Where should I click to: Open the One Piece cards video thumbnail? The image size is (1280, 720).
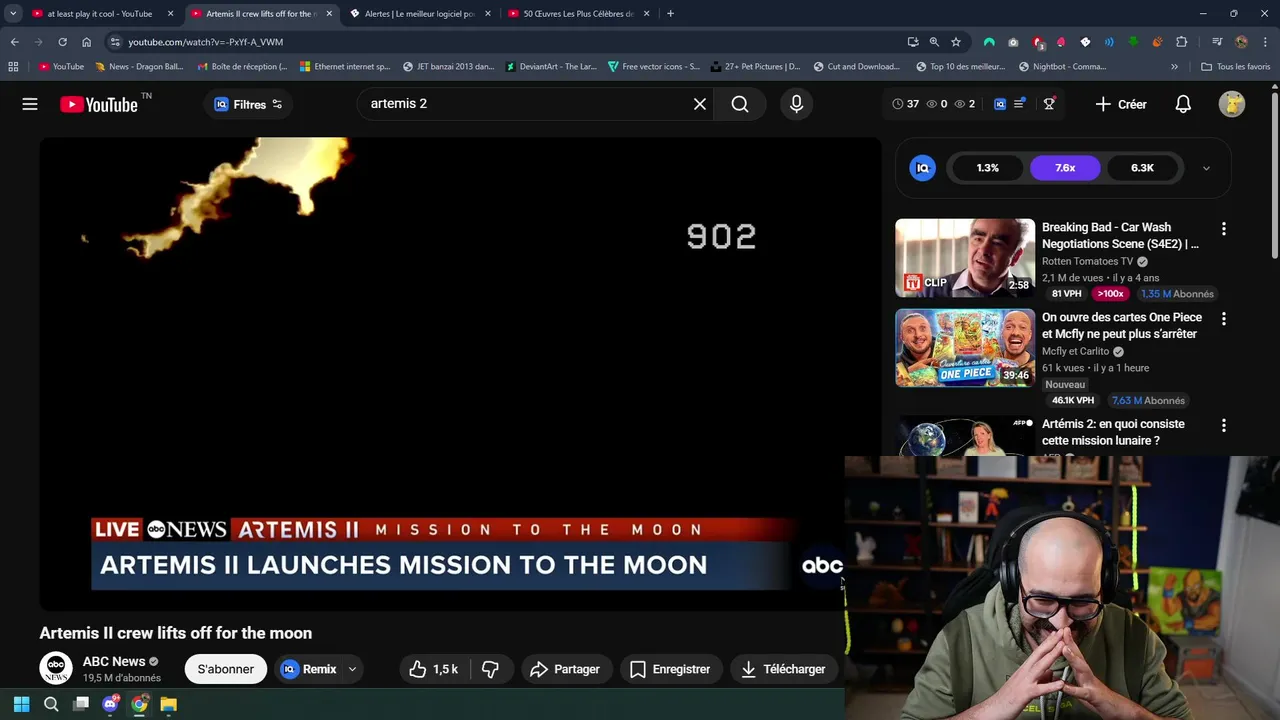tap(965, 348)
